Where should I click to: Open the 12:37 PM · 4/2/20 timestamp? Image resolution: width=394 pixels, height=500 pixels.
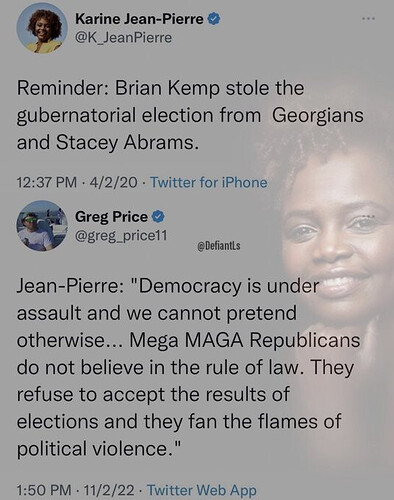77,182
